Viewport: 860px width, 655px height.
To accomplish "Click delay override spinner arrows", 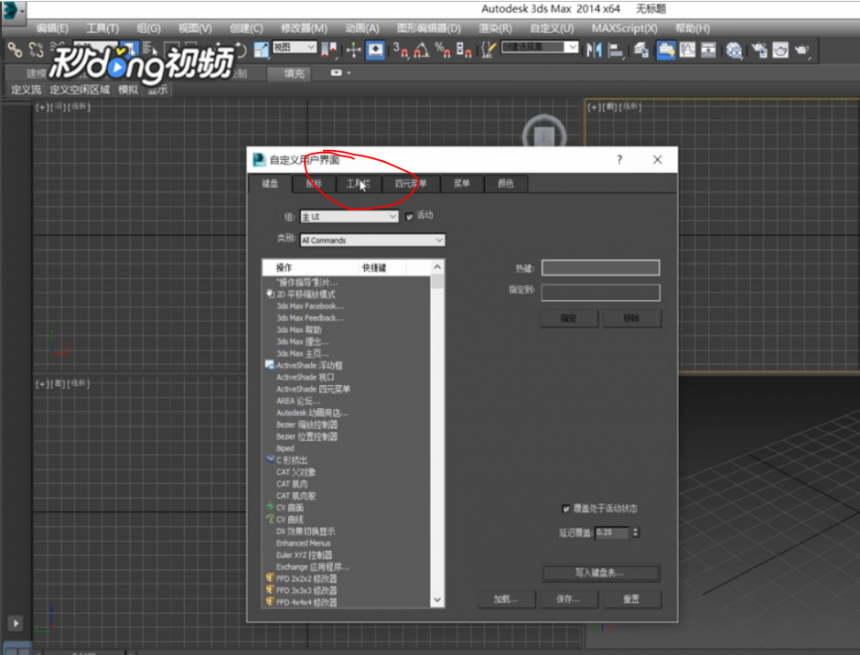I will (x=635, y=532).
